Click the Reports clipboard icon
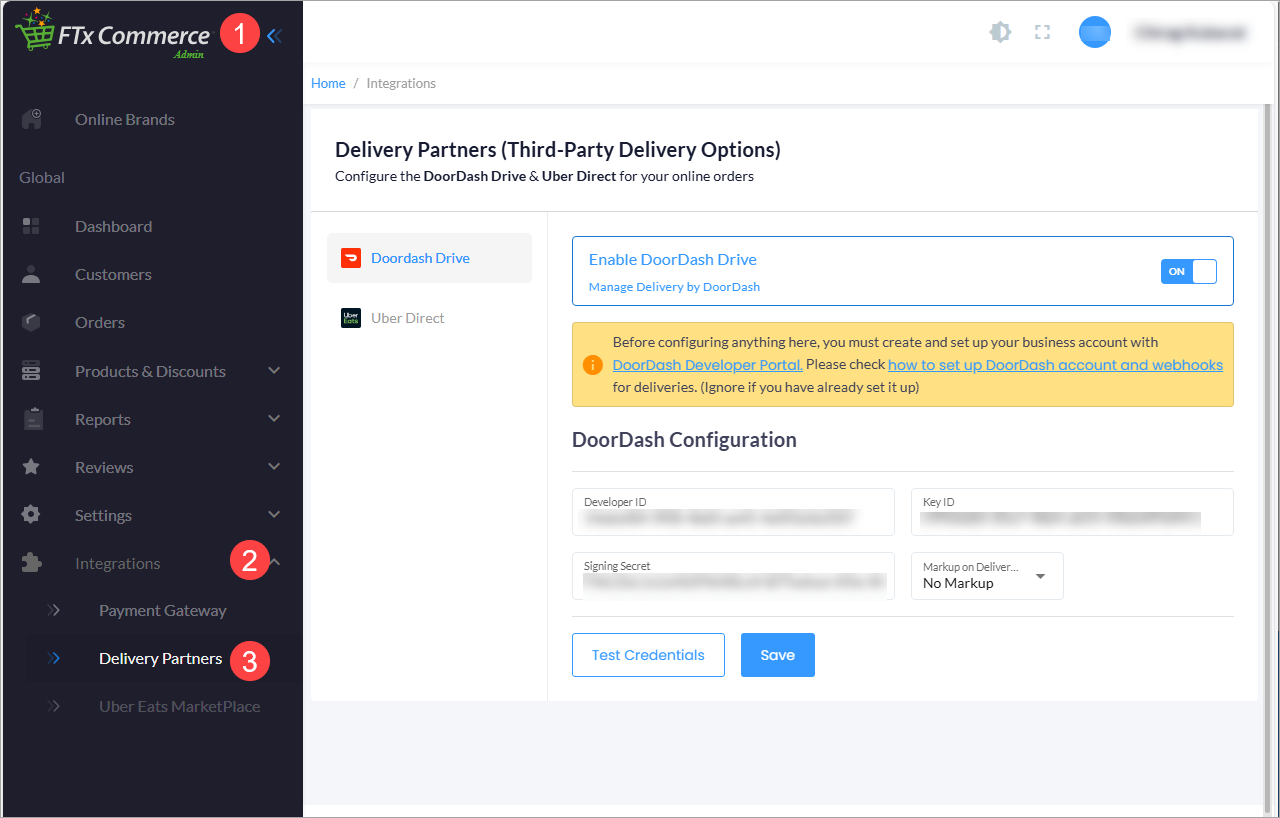 [31, 419]
